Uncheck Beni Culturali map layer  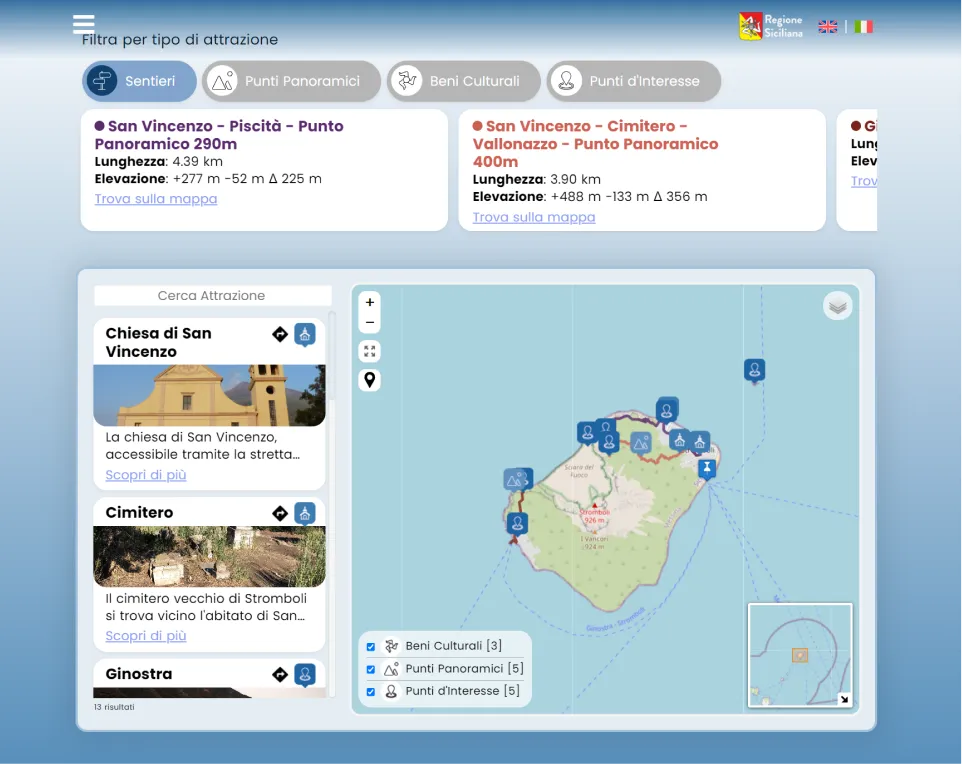(x=371, y=647)
